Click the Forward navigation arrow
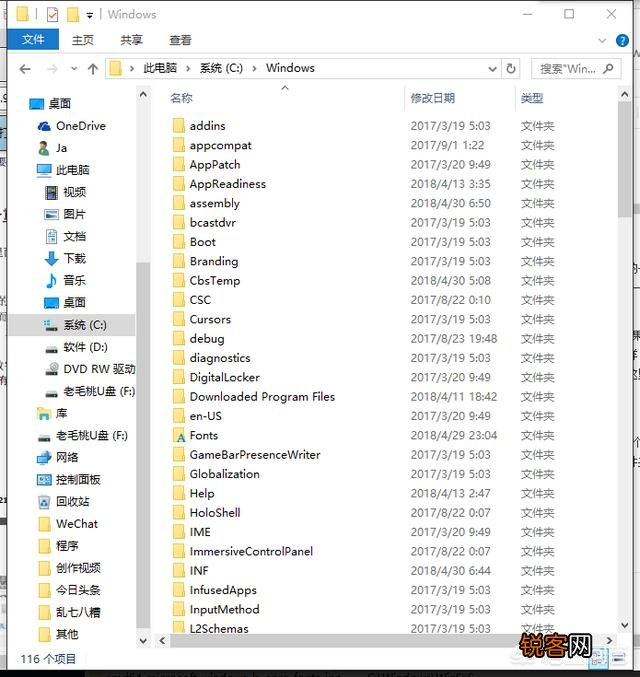This screenshot has width=640, height=677. (x=52, y=69)
